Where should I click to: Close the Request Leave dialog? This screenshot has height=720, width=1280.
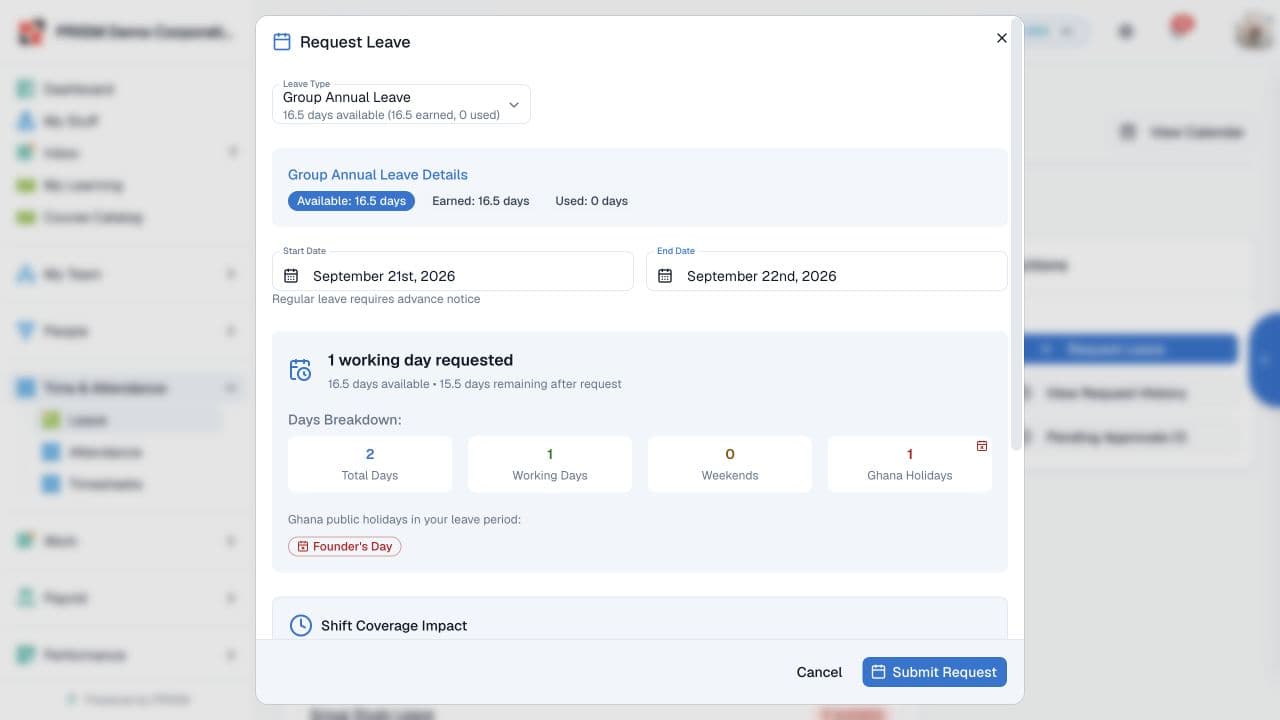pyautogui.click(x=1001, y=38)
